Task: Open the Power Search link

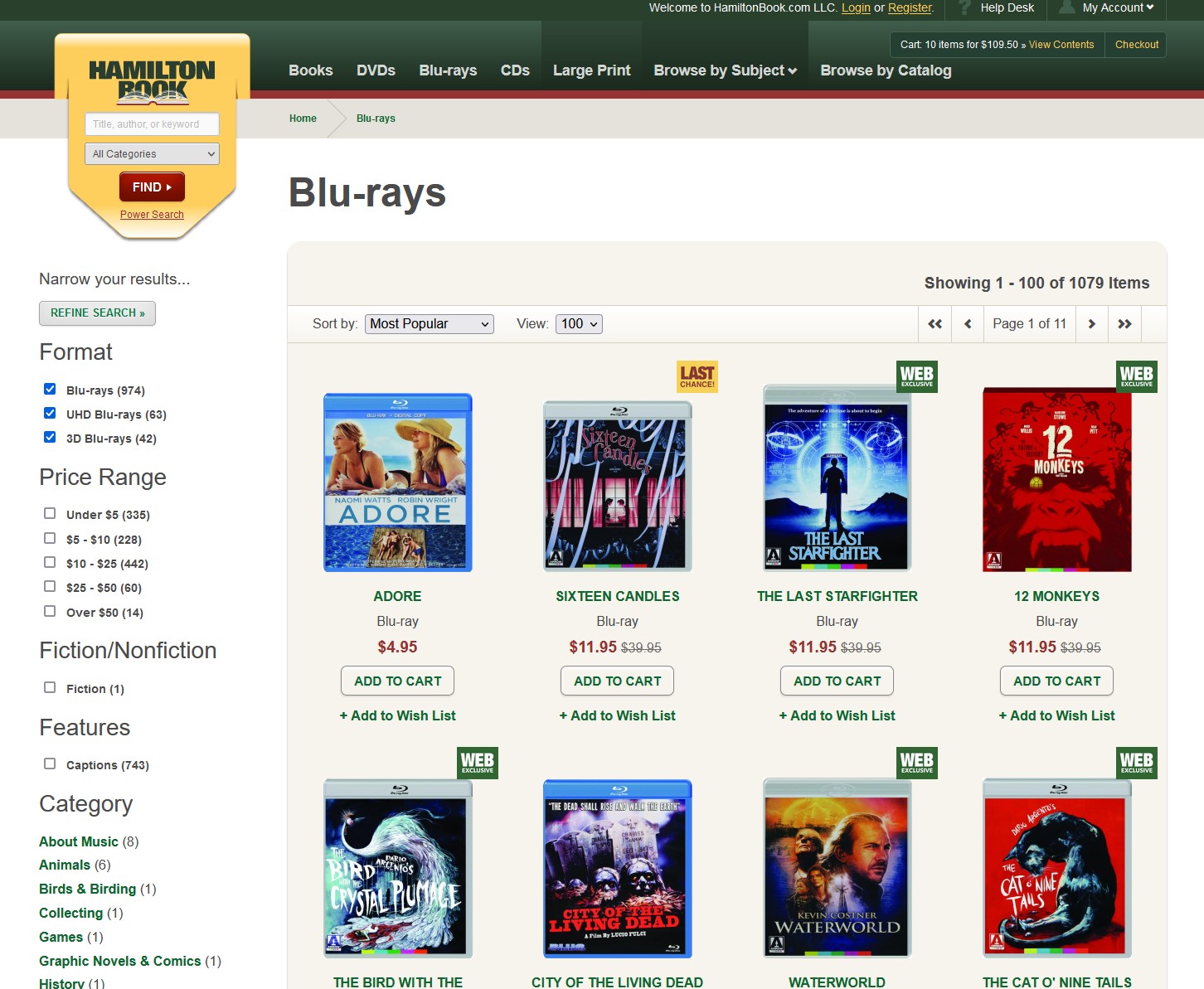Action: tap(152, 215)
